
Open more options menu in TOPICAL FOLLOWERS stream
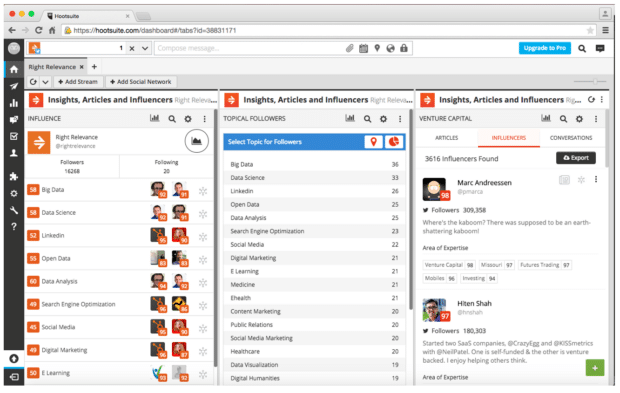tap(400, 119)
